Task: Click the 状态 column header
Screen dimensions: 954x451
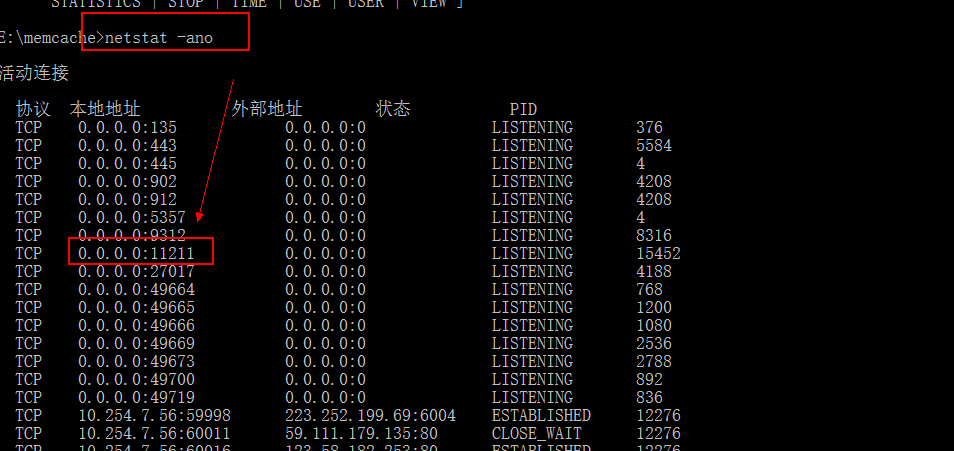Action: coord(393,109)
